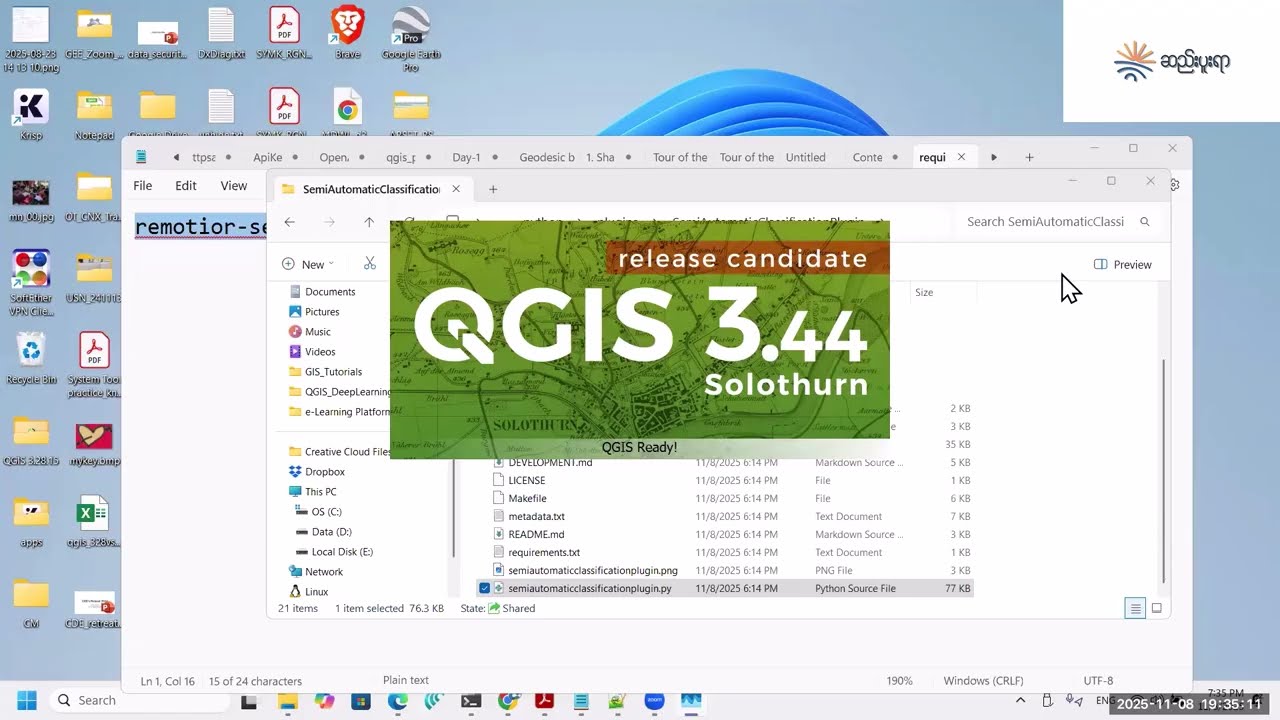The width and height of the screenshot is (1280, 720).
Task: Open Notepad settings gear icon
Action: point(1175,185)
